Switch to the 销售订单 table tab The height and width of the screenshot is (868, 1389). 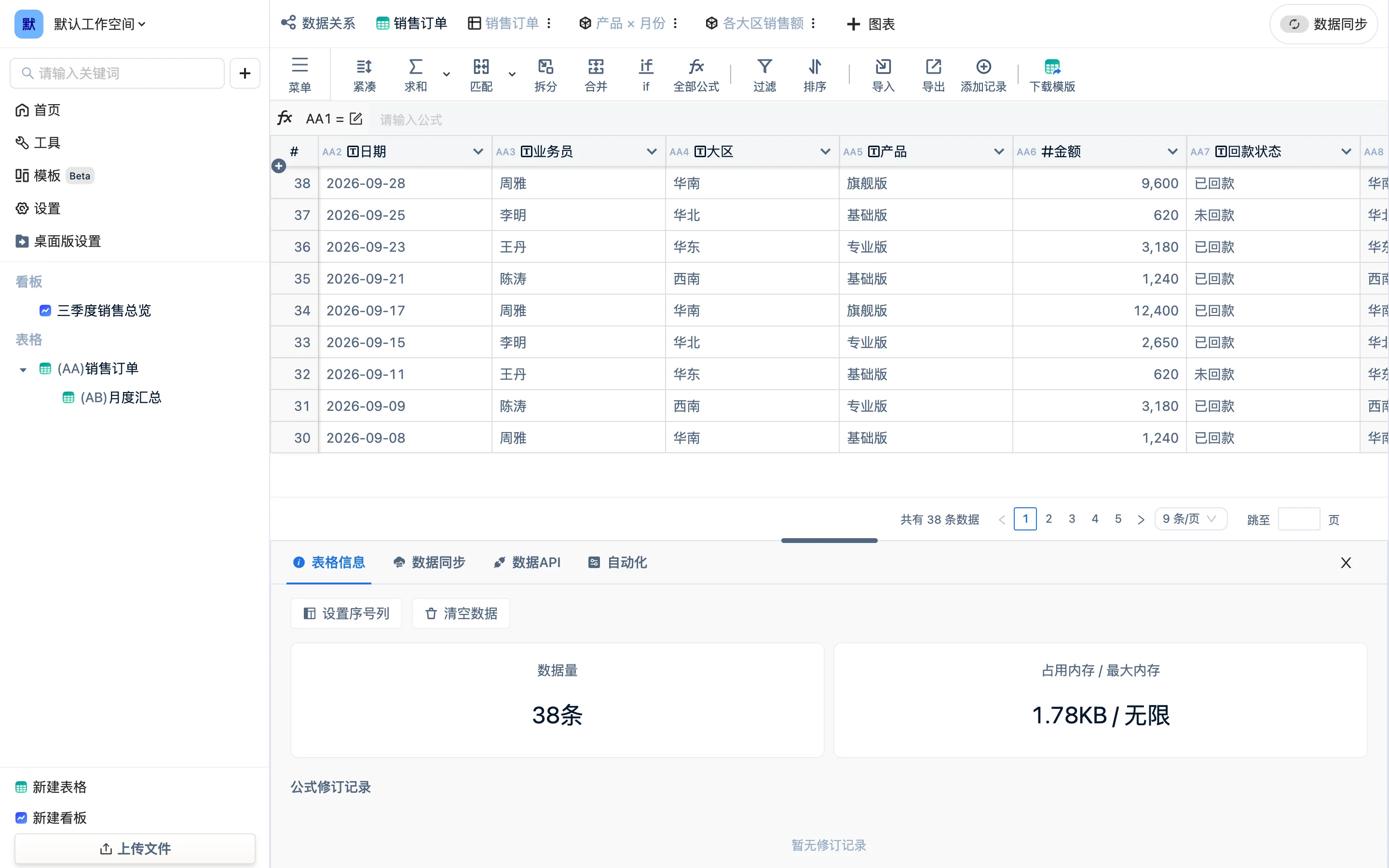(x=411, y=23)
